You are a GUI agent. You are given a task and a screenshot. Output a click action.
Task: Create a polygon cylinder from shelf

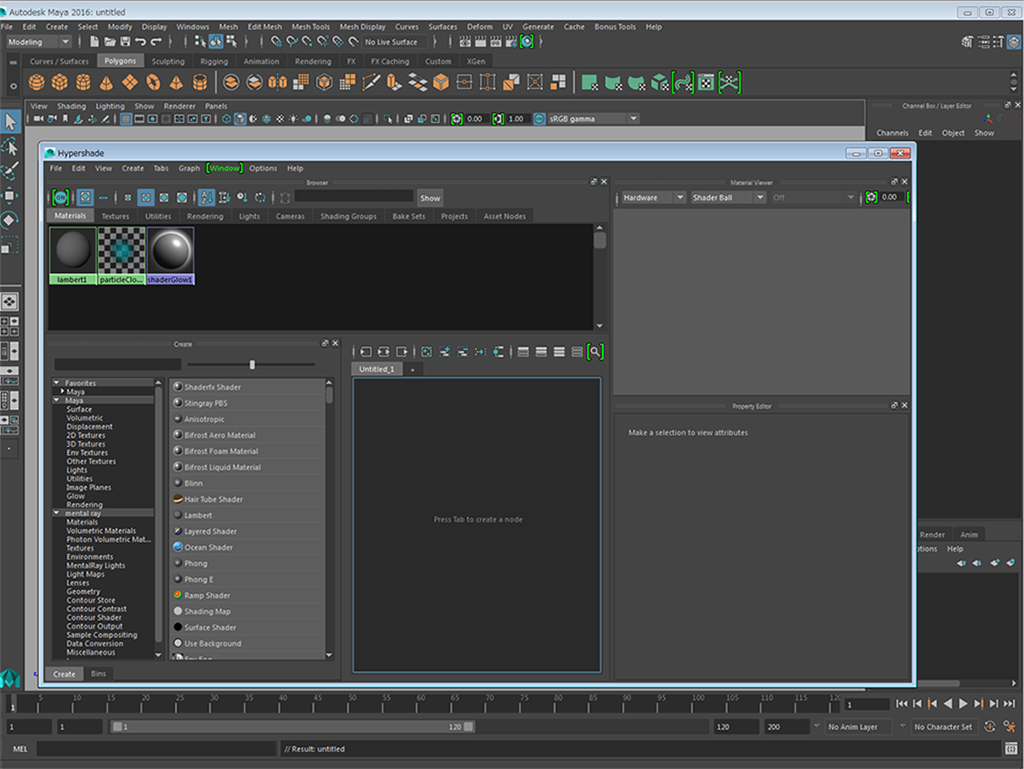tap(83, 82)
